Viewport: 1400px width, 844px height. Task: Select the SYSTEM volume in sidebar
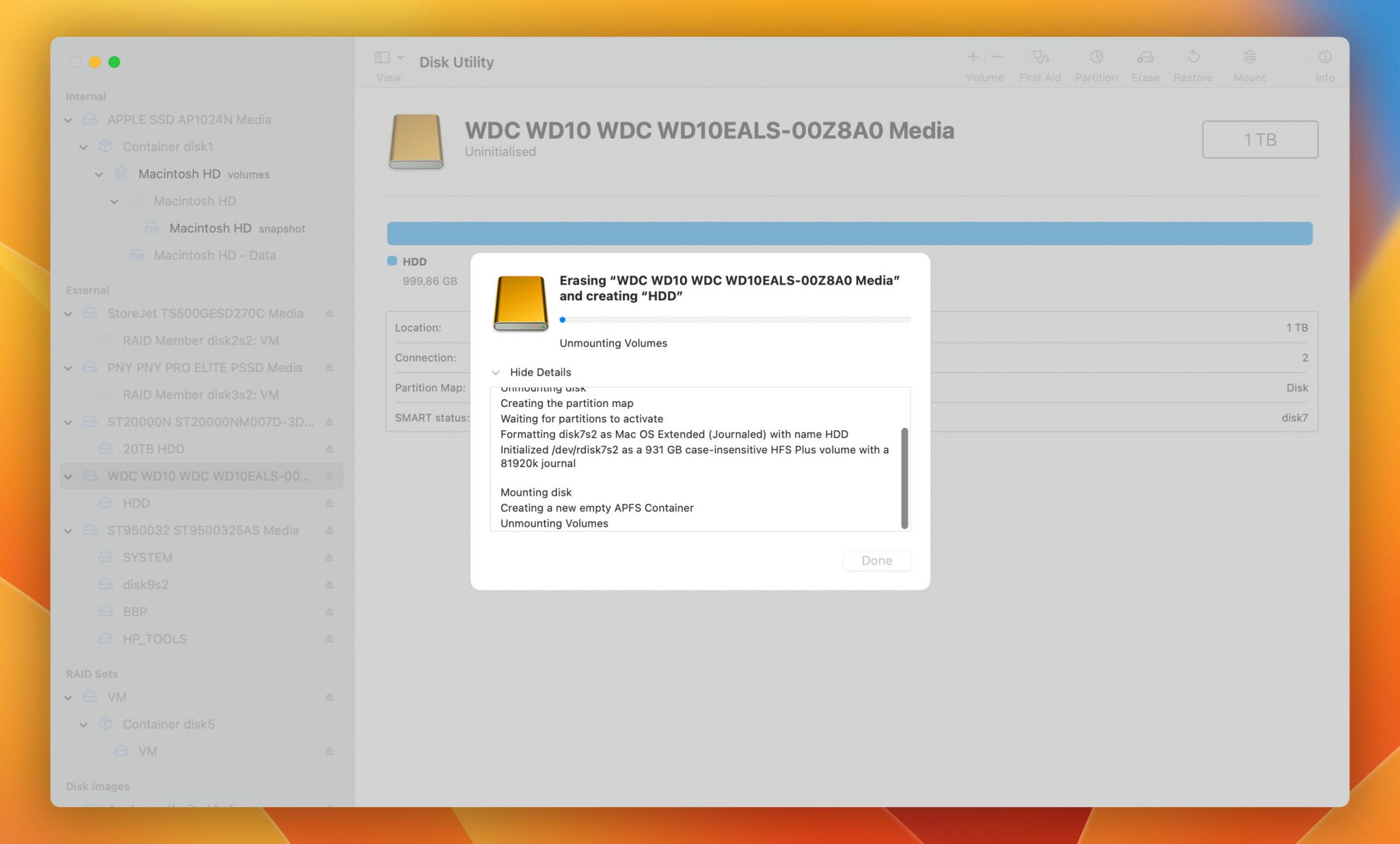click(148, 557)
